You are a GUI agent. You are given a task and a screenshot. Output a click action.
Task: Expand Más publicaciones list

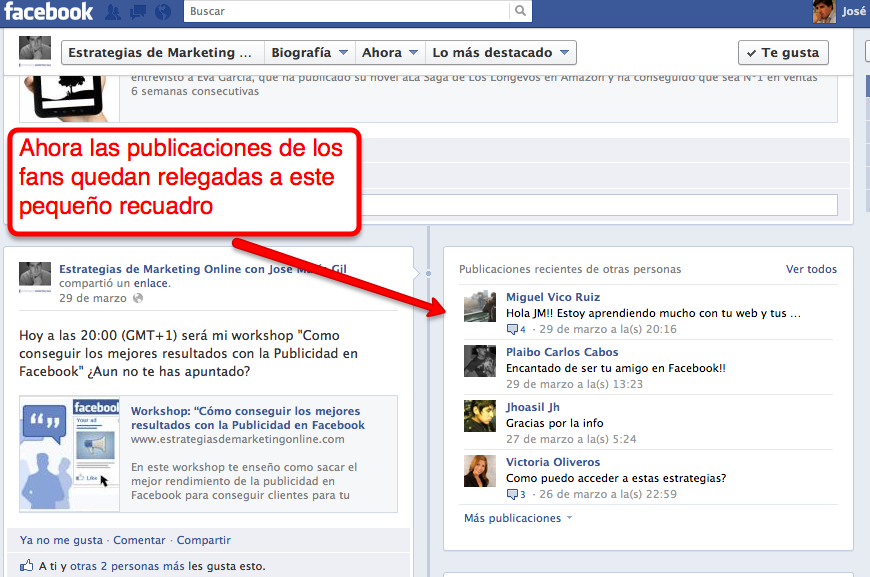[x=518, y=518]
